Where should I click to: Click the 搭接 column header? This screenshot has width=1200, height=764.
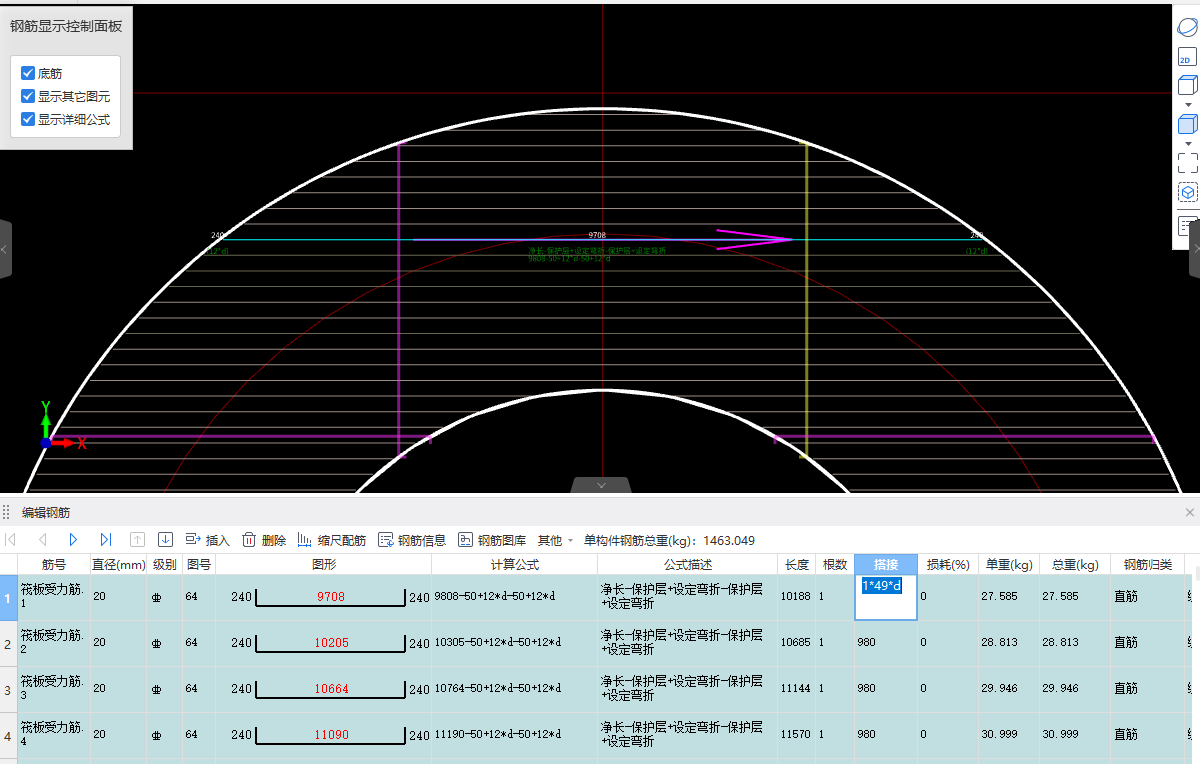(885, 565)
